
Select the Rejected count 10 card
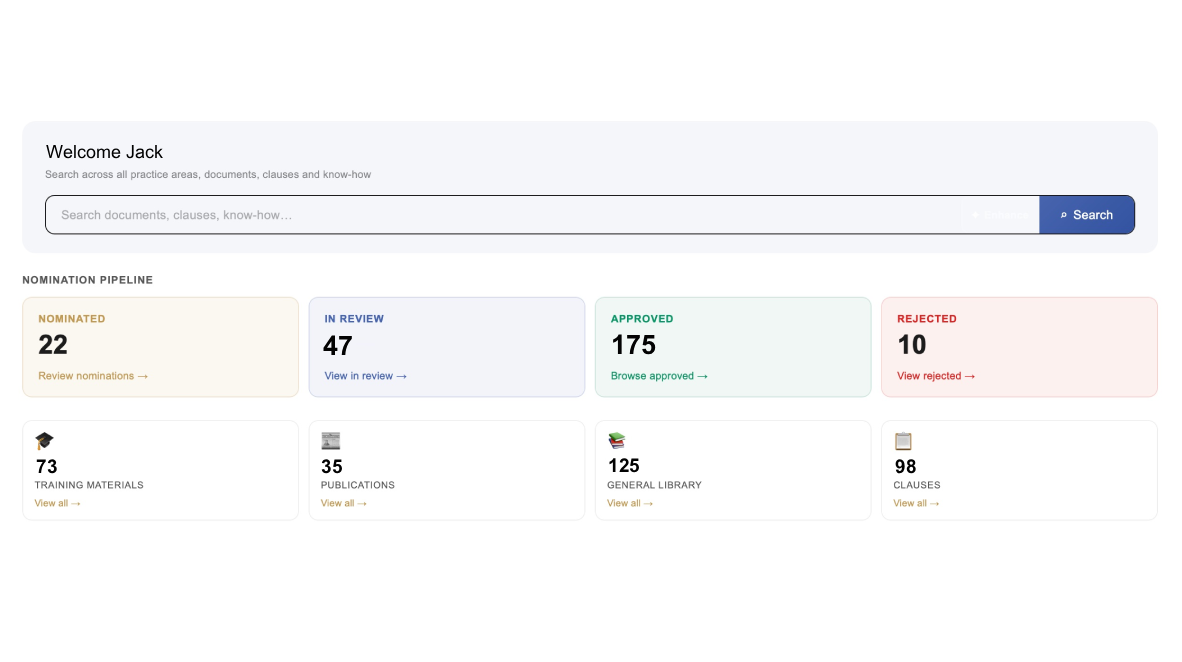click(x=1019, y=347)
